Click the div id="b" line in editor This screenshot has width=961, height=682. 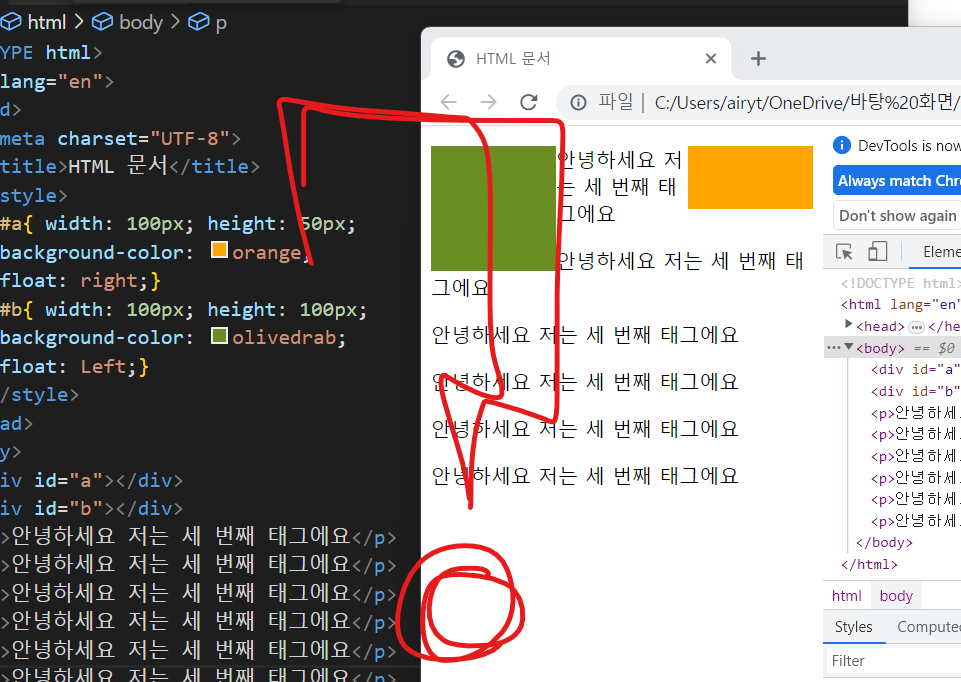coord(91,509)
